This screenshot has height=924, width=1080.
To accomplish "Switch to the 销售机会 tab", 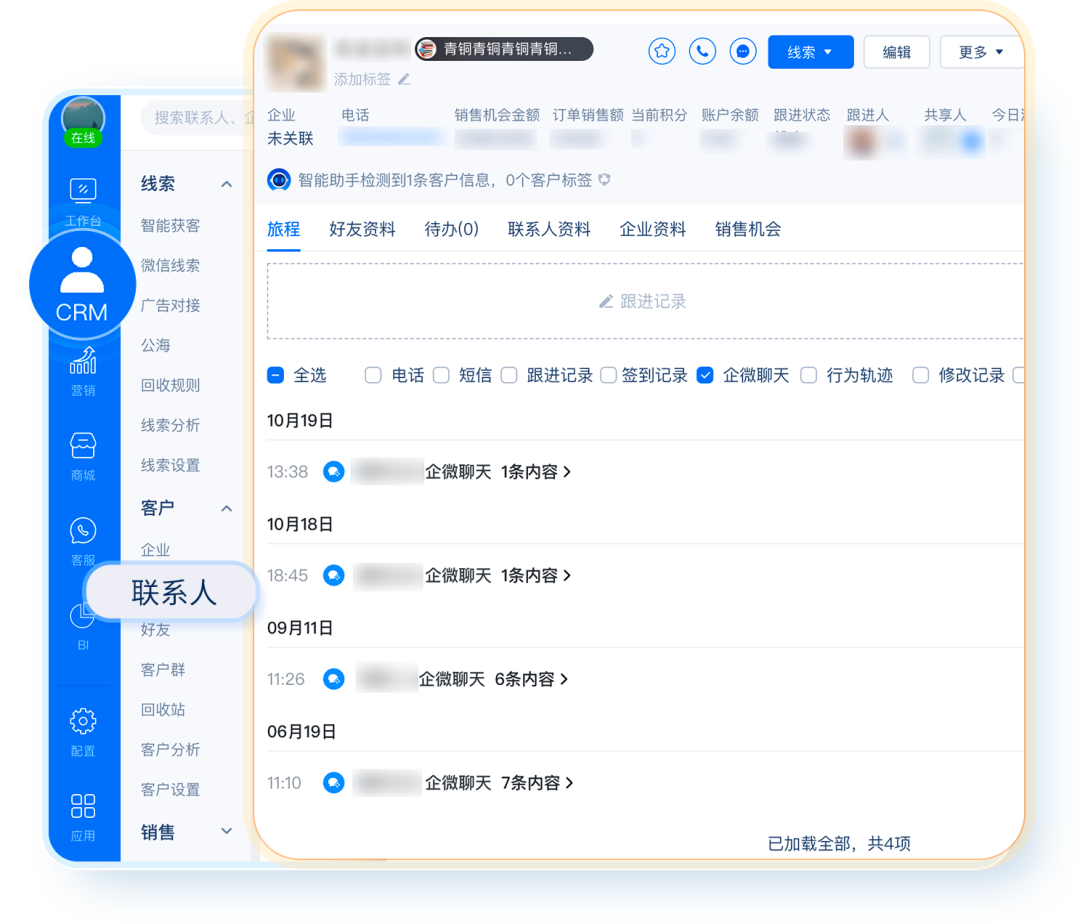I will point(748,229).
